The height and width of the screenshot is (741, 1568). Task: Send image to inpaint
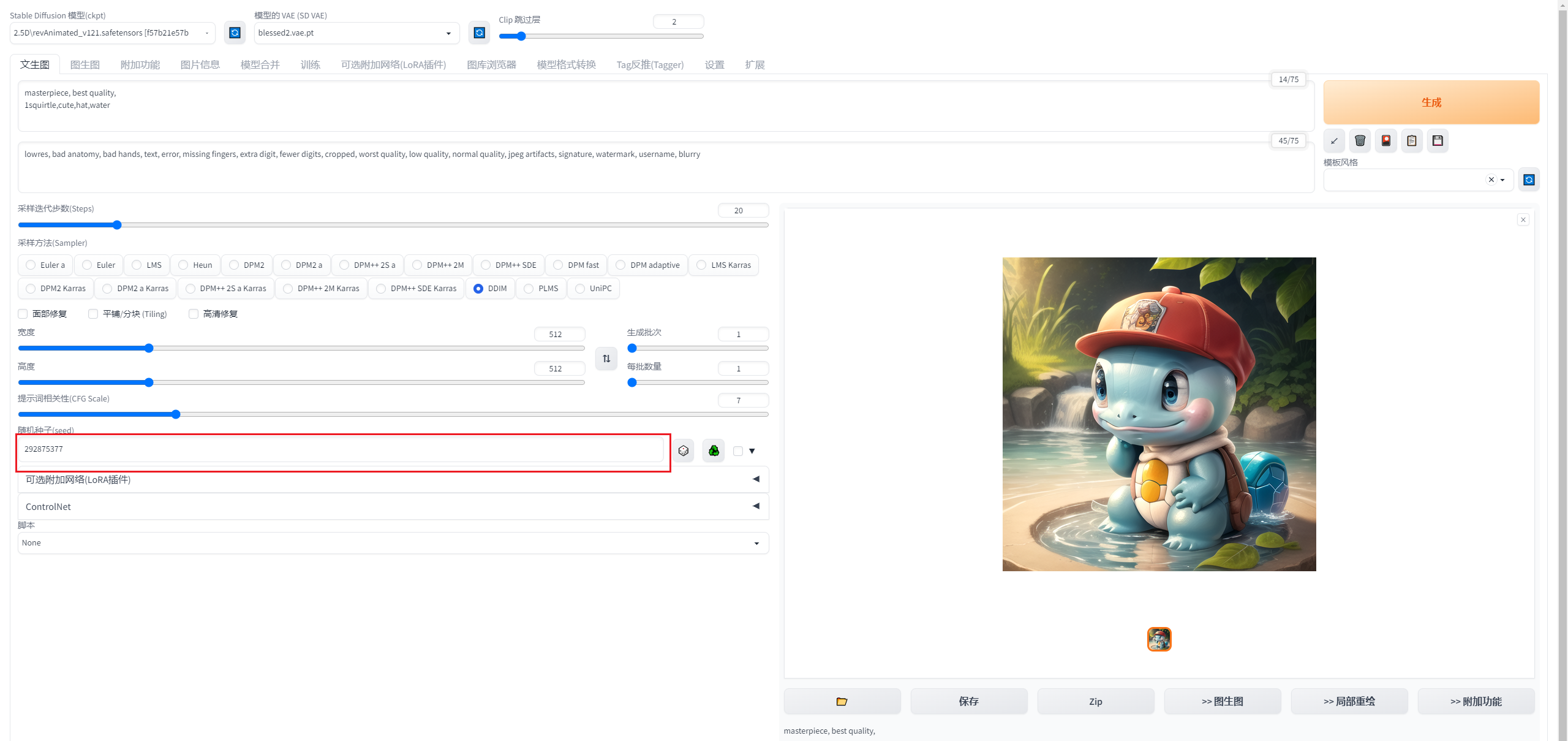[1349, 701]
